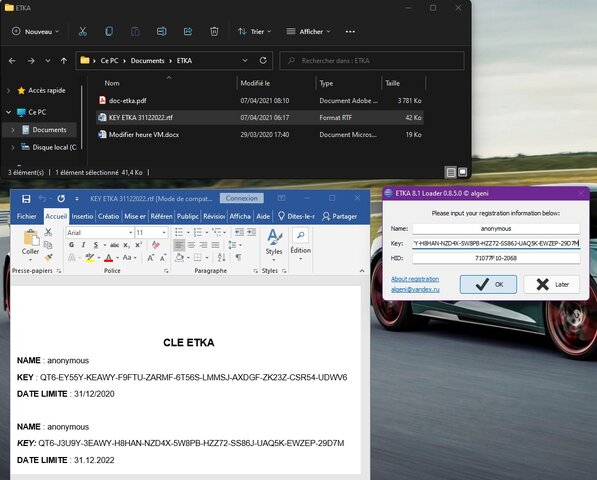Screen dimensions: 597x480
Task: Toggle underline (S) formatting in Word
Action: click(x=96, y=245)
